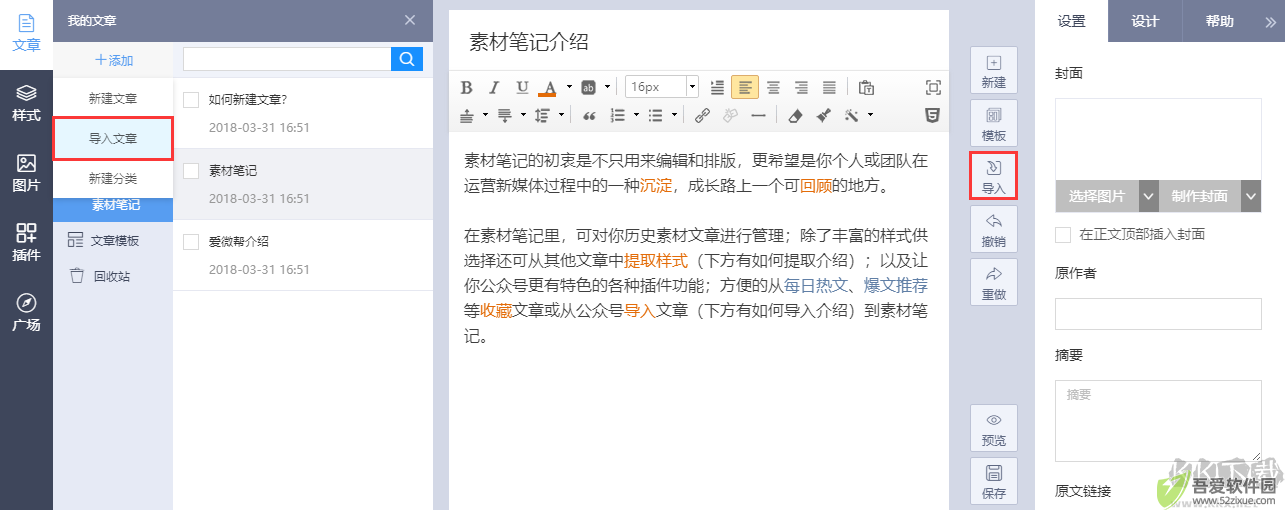Preview the article with 预览
Screen dimensions: 1285x510
point(993,428)
